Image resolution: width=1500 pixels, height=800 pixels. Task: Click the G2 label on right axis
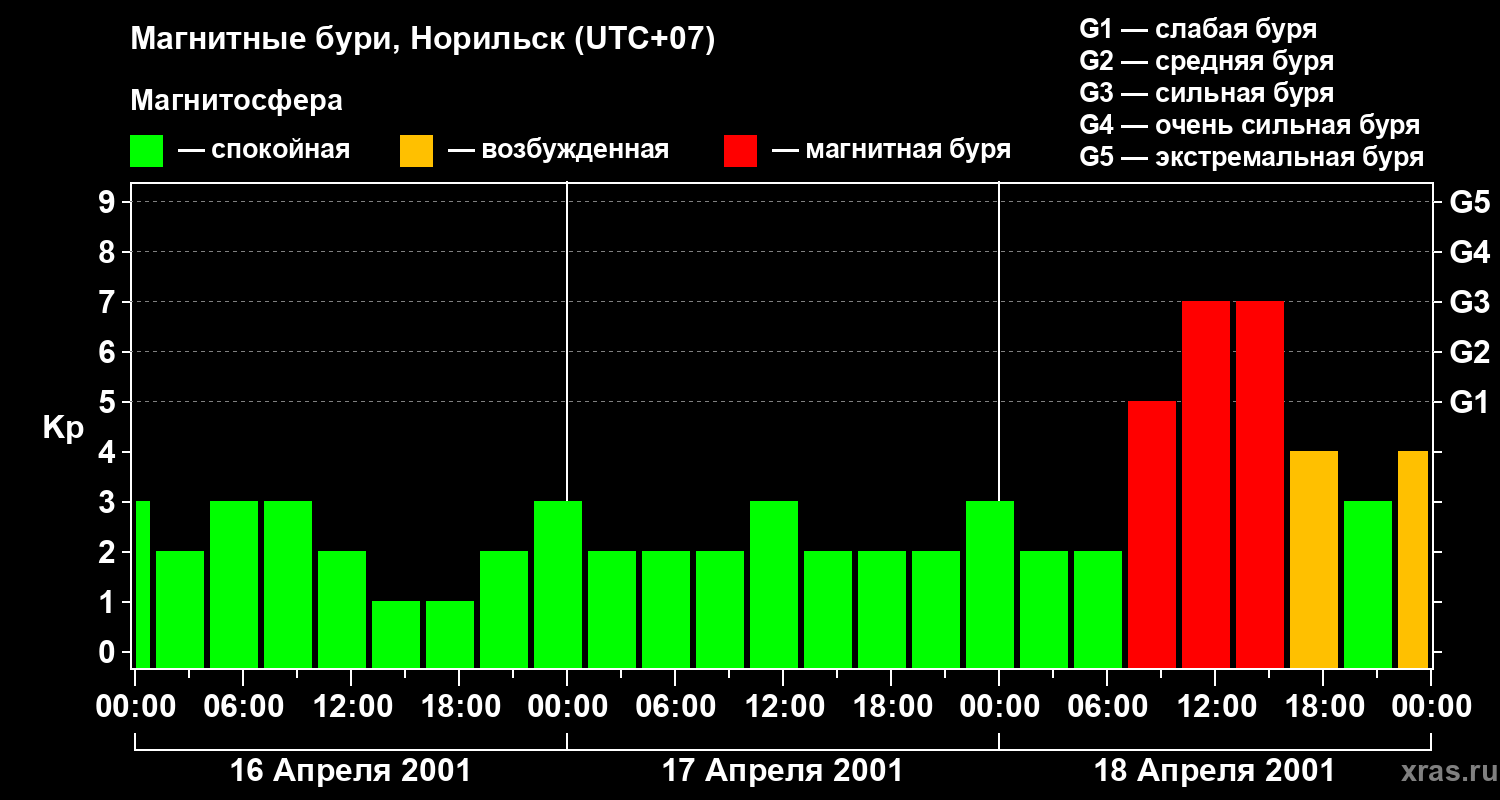point(1469,352)
